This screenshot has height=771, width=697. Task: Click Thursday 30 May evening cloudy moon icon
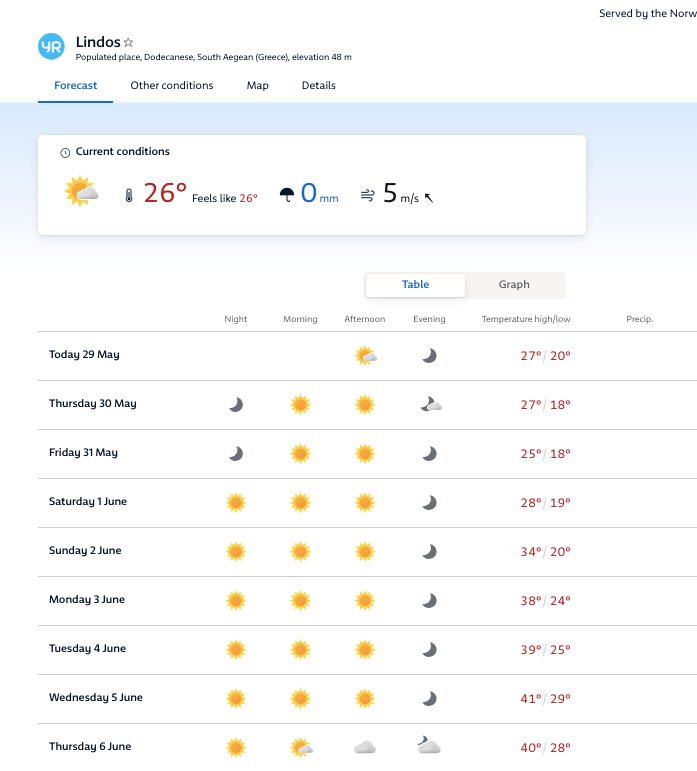[x=430, y=404]
